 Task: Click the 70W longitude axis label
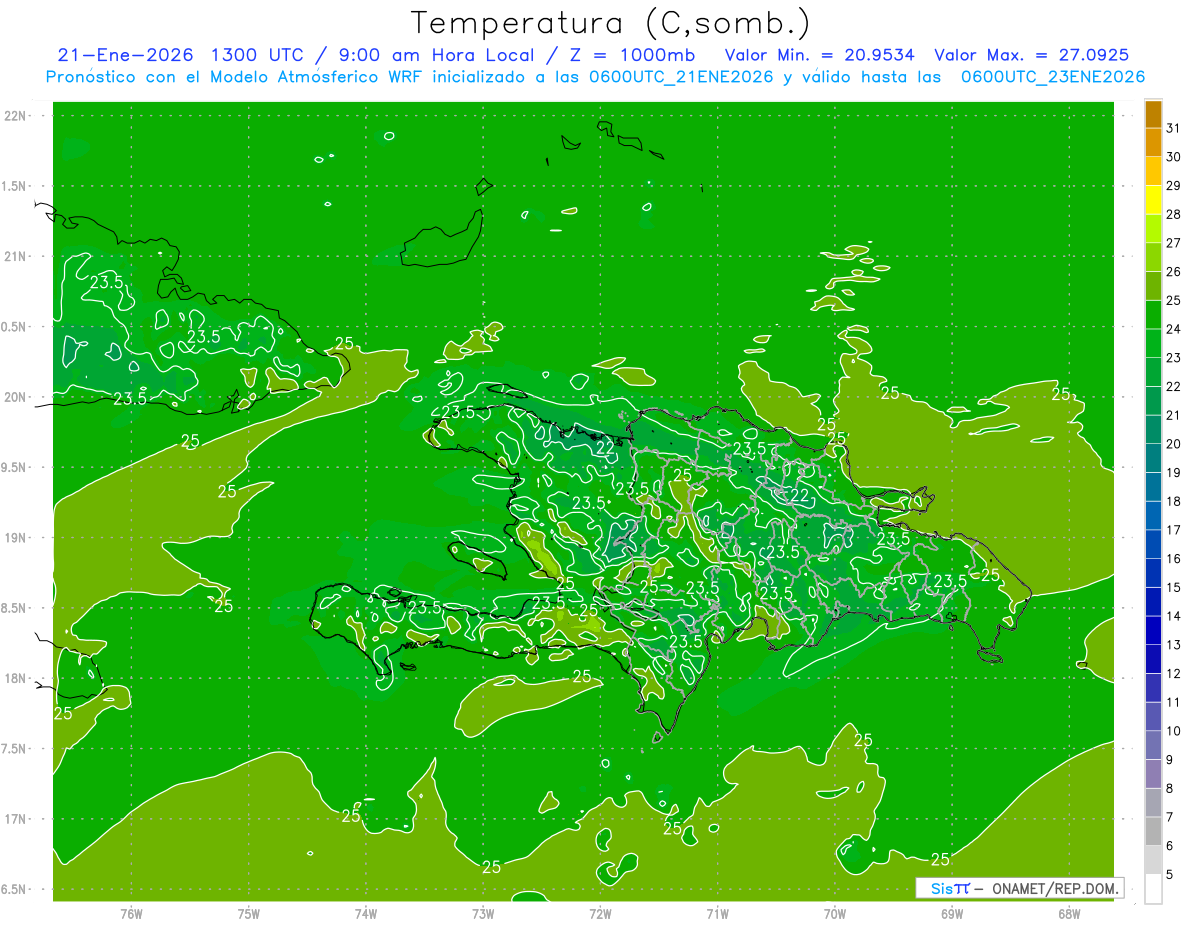835,914
